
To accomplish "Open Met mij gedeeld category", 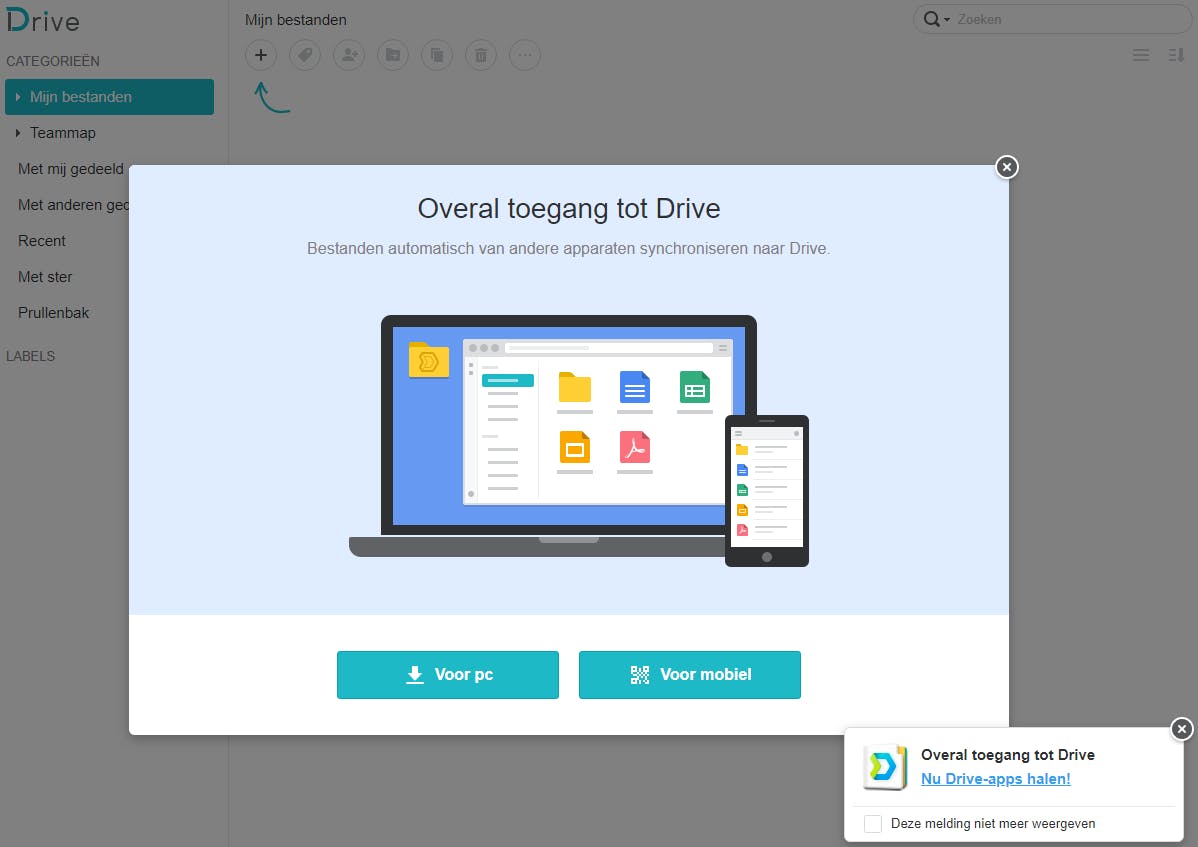I will [73, 169].
